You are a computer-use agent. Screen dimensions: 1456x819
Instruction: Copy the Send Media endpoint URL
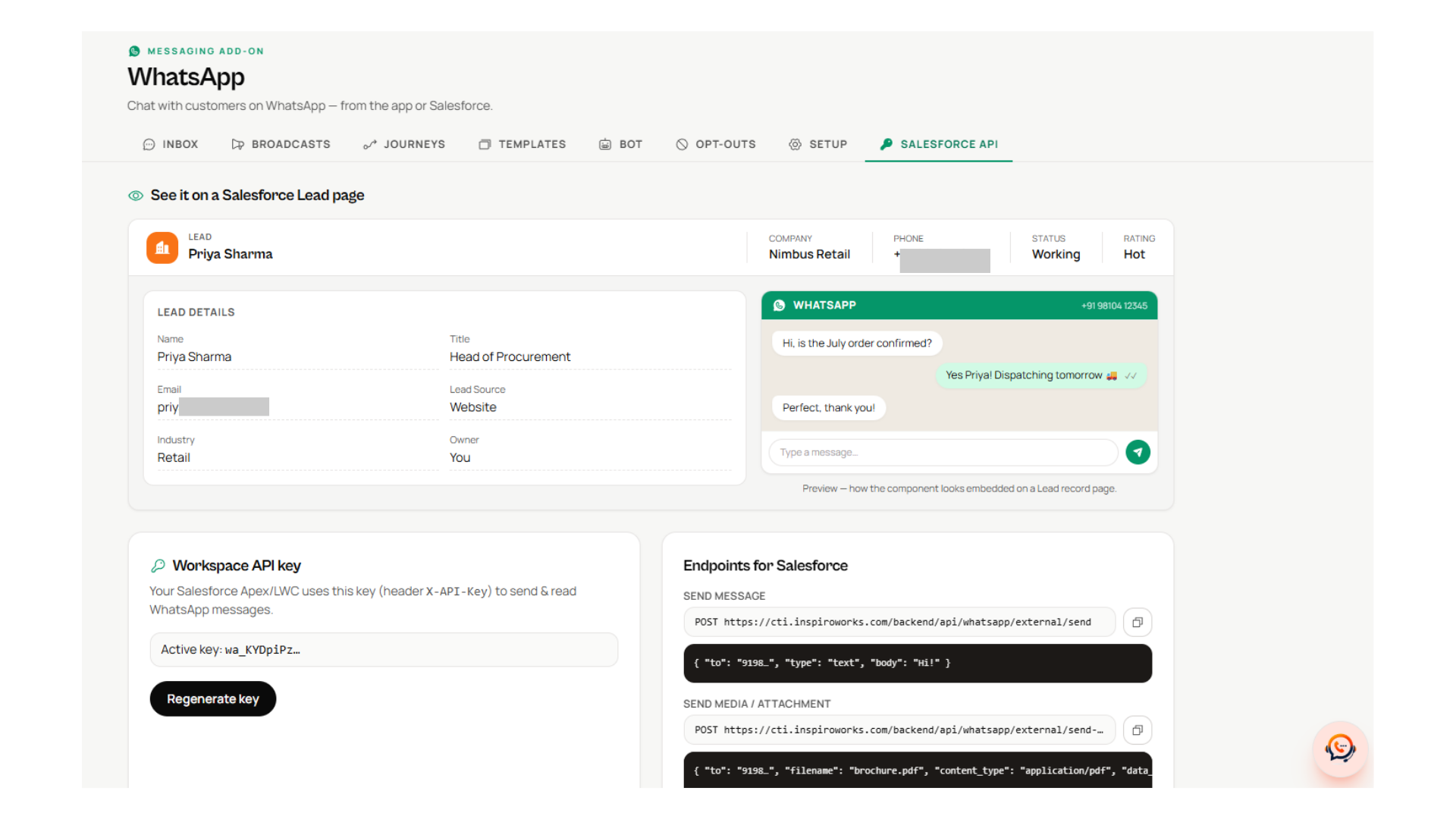(x=1137, y=730)
